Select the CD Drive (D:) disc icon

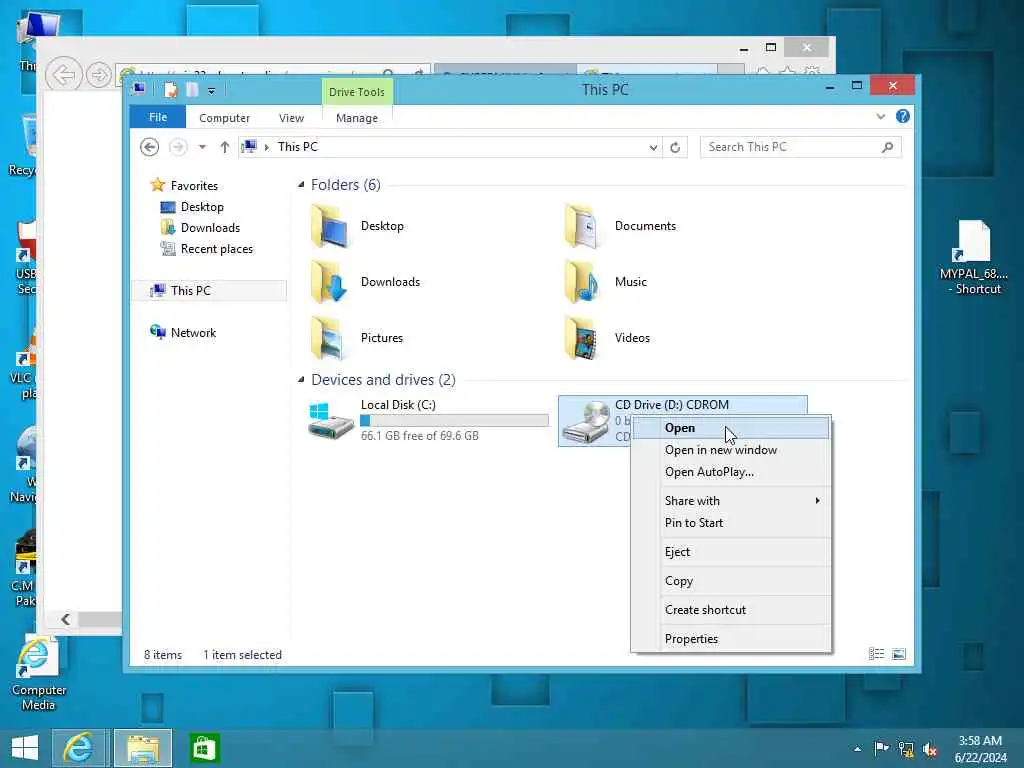point(586,422)
